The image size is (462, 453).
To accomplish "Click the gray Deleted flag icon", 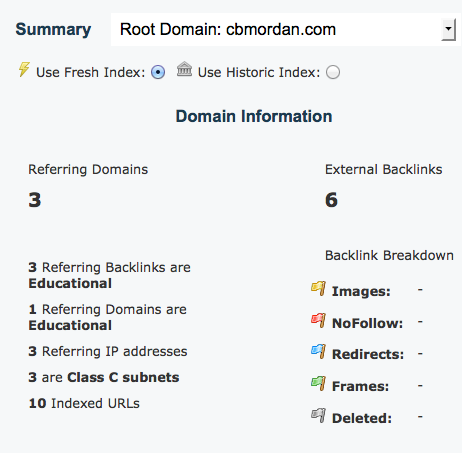I will [x=319, y=416].
